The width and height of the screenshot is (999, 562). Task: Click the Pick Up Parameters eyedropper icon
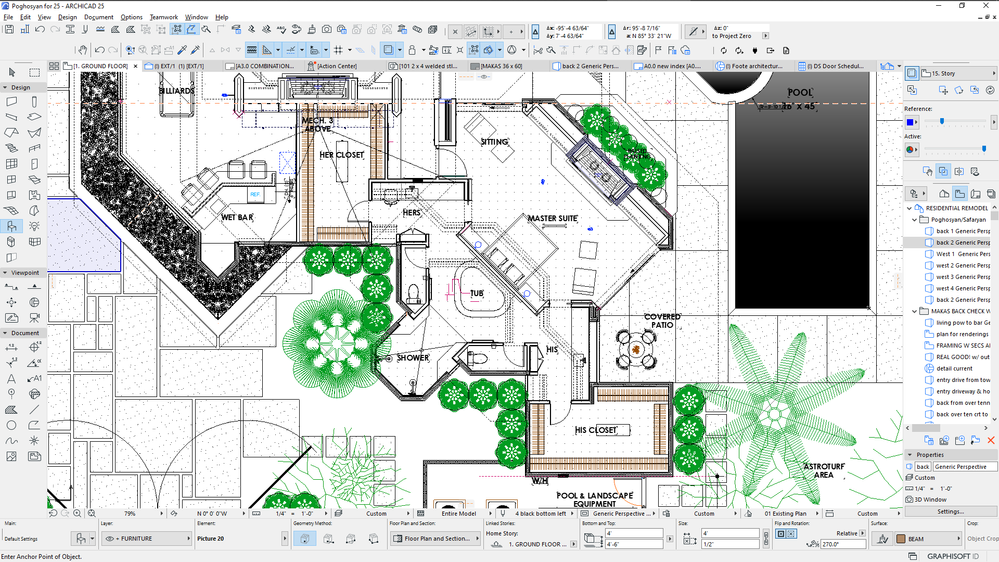coord(182,50)
